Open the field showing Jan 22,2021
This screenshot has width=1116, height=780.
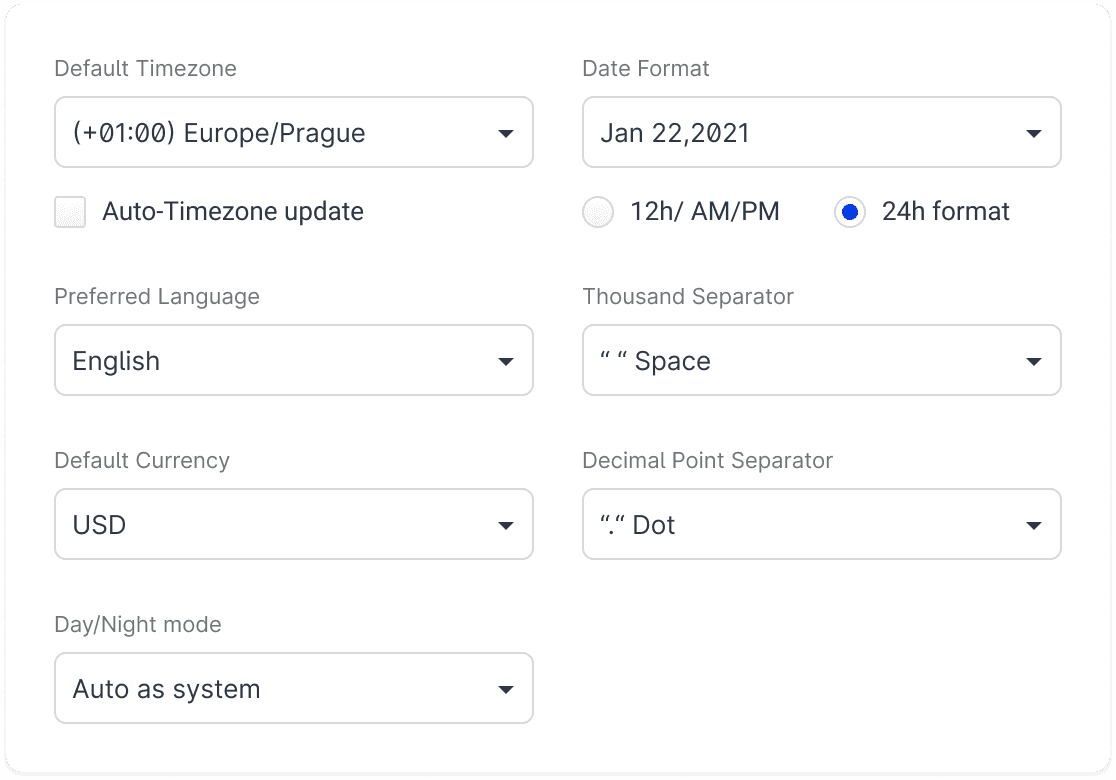[x=800, y=133]
